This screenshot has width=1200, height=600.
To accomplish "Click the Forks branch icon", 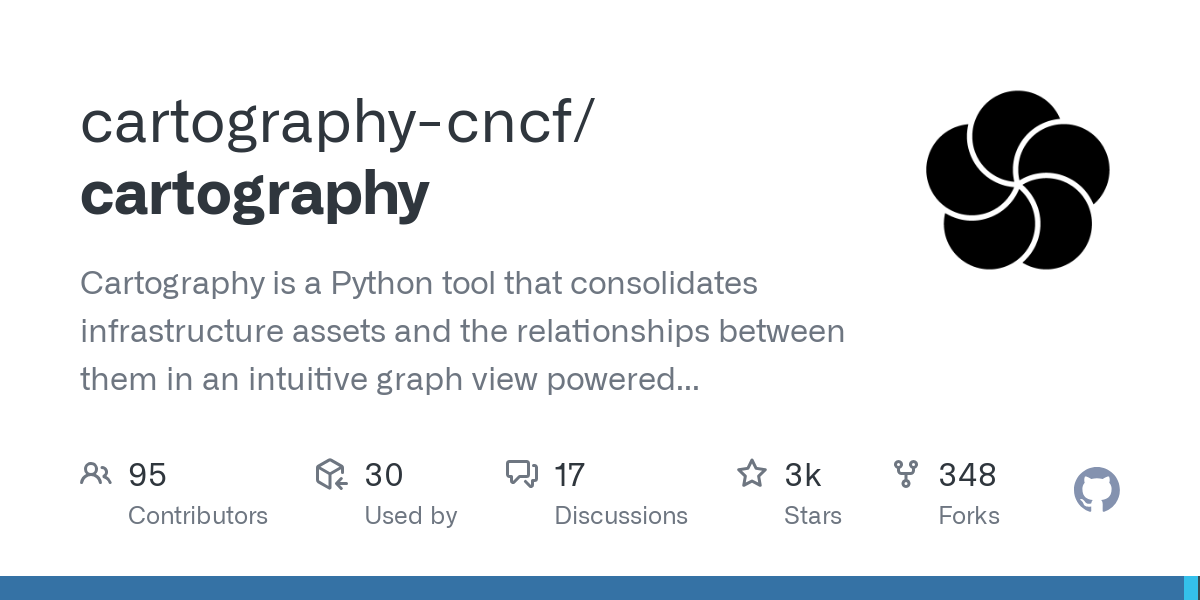I will tap(906, 474).
